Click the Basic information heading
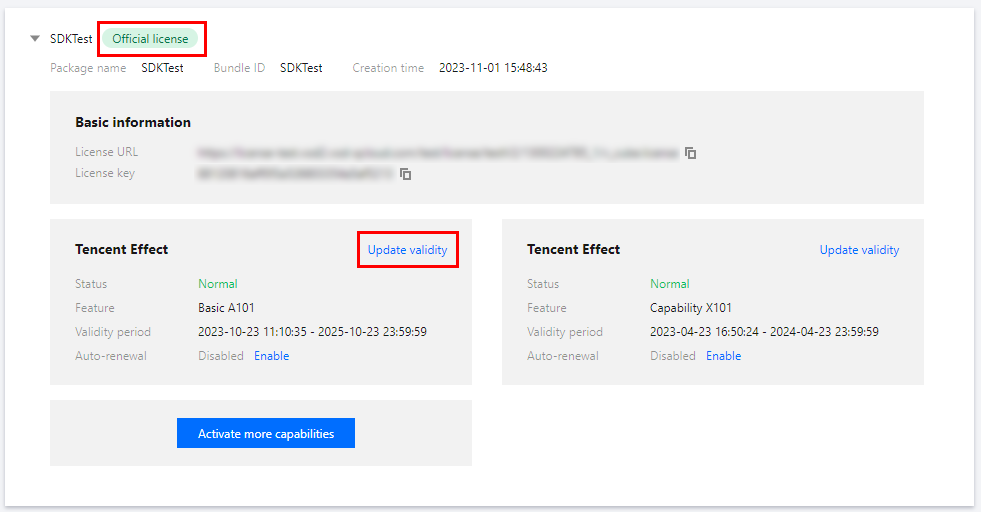This screenshot has height=512, width=981. coord(133,123)
